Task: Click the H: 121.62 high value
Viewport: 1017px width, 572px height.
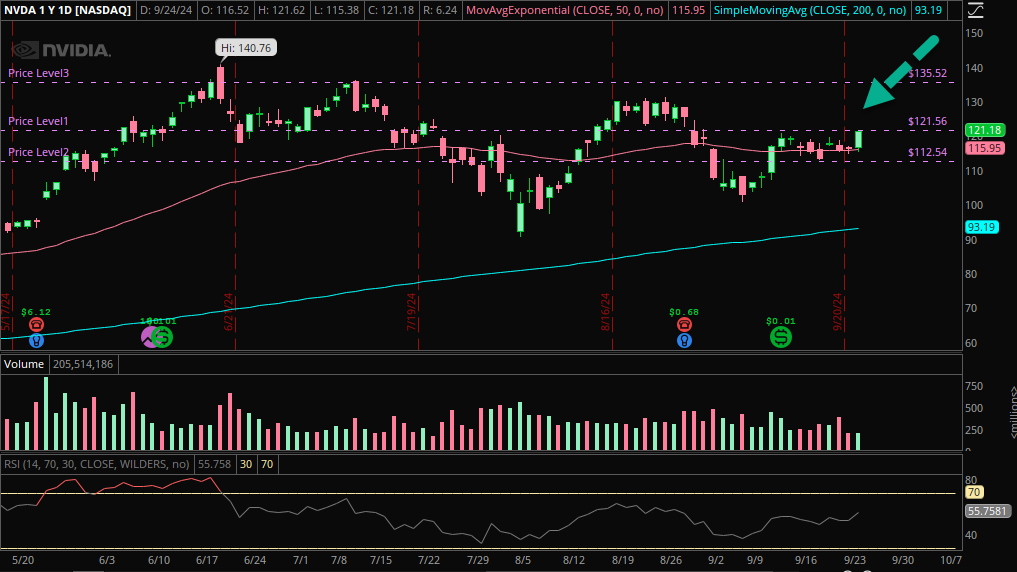Action: tap(281, 10)
